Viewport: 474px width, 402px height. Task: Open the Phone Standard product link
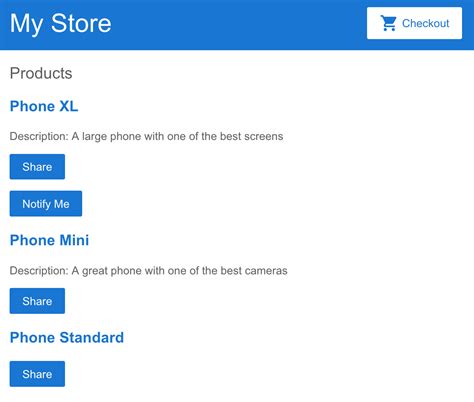pyautogui.click(x=67, y=337)
